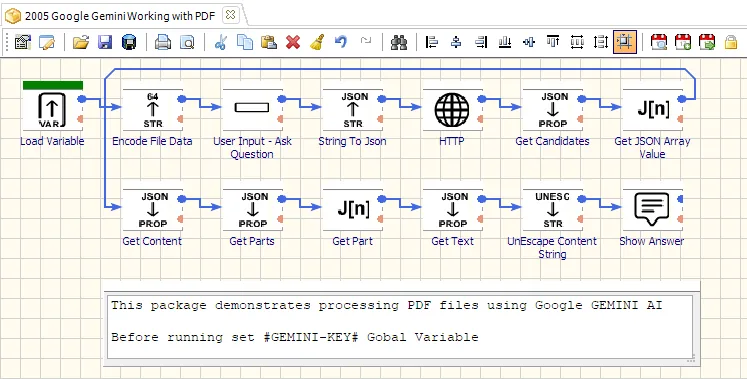Print the workflow diagram
The width and height of the screenshot is (747, 379).
coord(163,42)
